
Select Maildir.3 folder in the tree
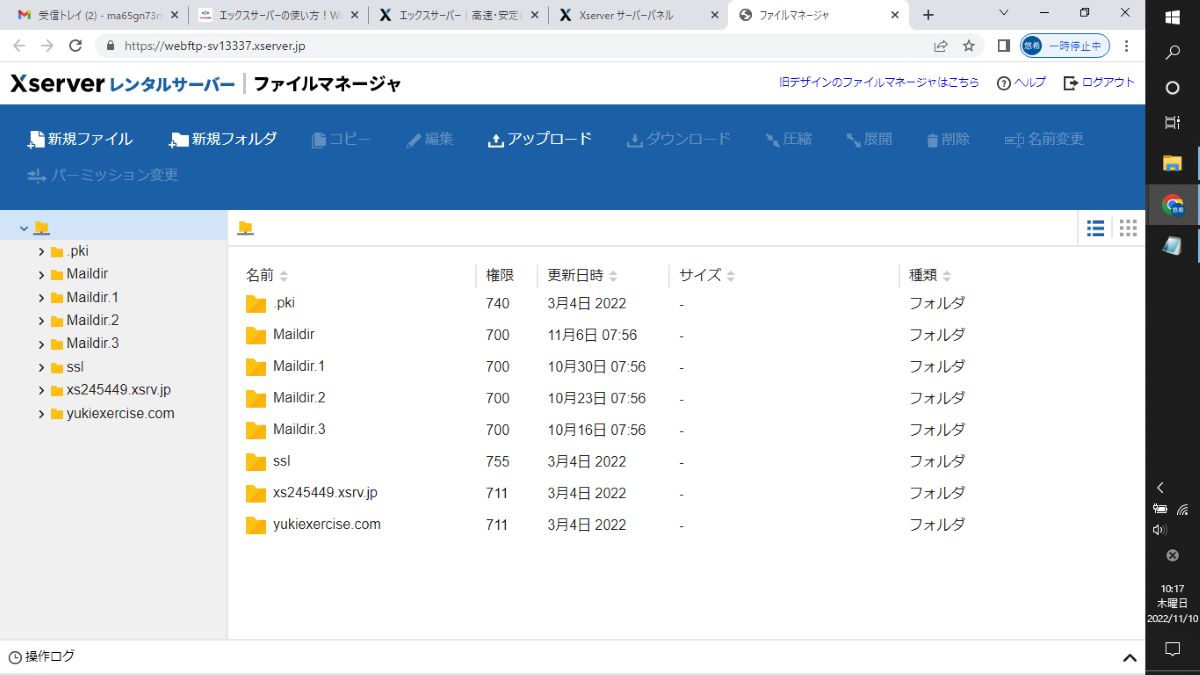click(92, 344)
